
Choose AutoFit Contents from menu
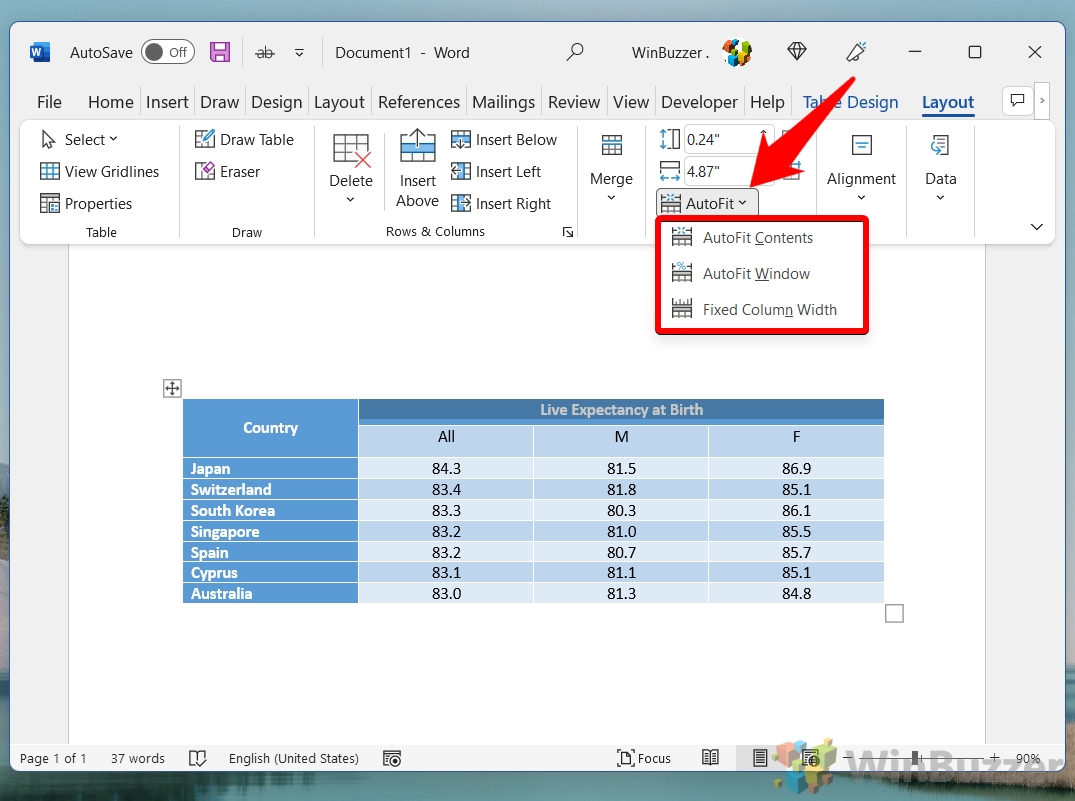pos(757,238)
